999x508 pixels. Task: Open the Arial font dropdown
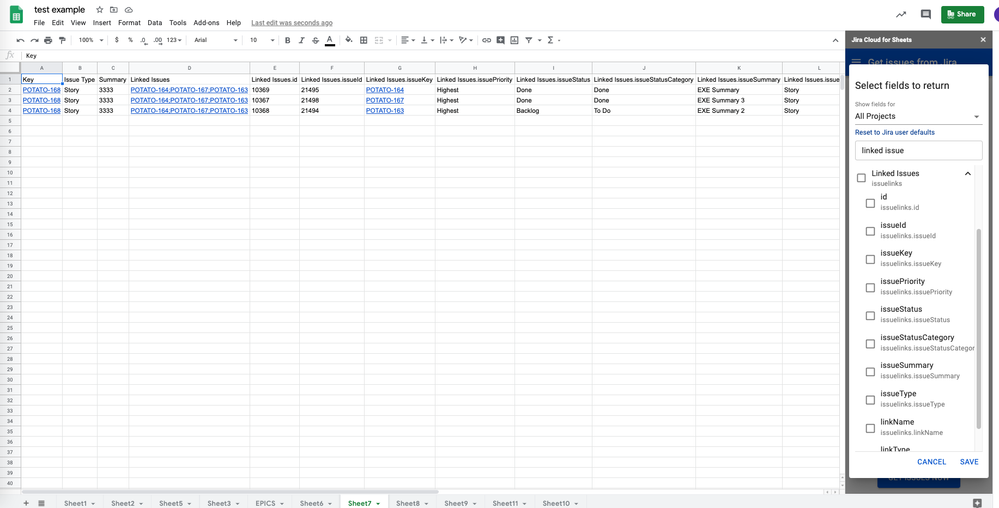pos(216,40)
